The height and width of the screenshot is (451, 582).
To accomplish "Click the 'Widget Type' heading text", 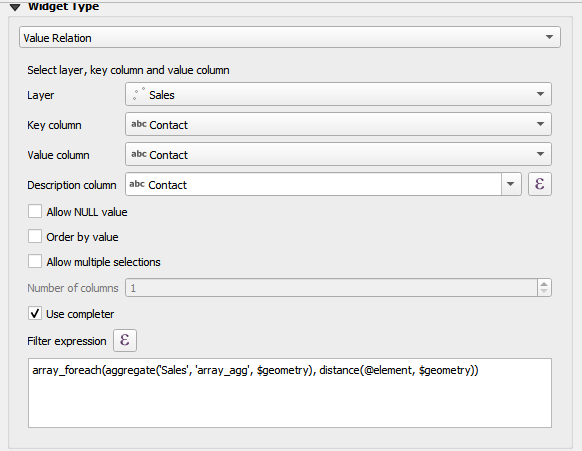I will 63,6.
